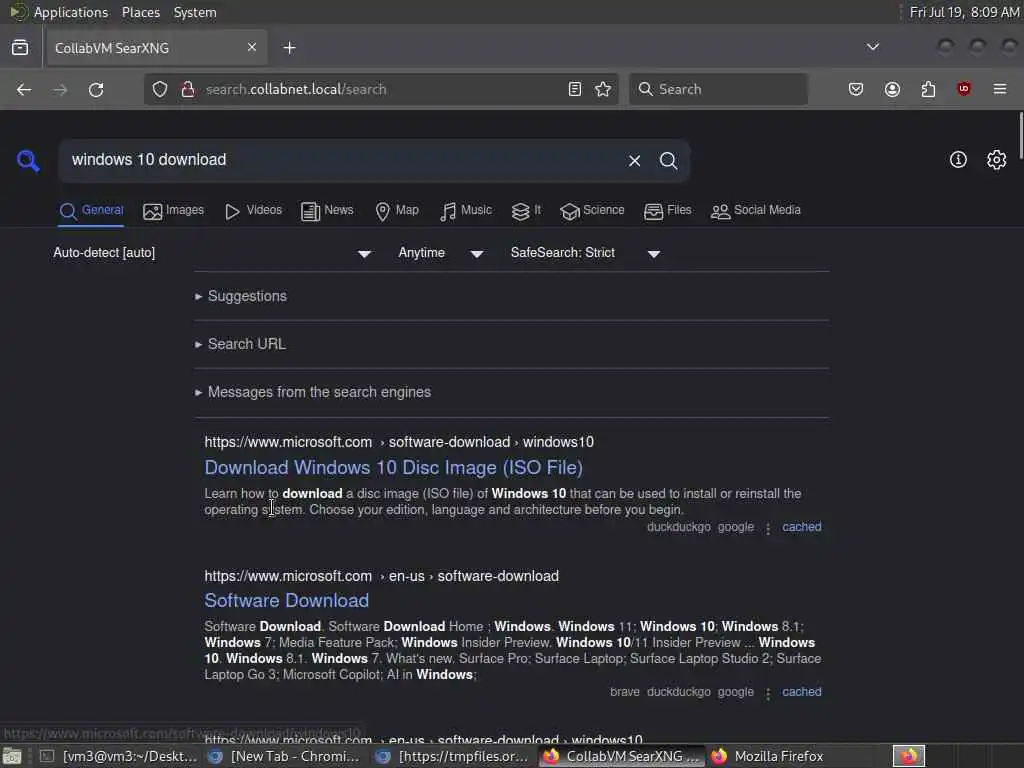
Task: Switch to Social Media search category
Action: click(x=756, y=211)
